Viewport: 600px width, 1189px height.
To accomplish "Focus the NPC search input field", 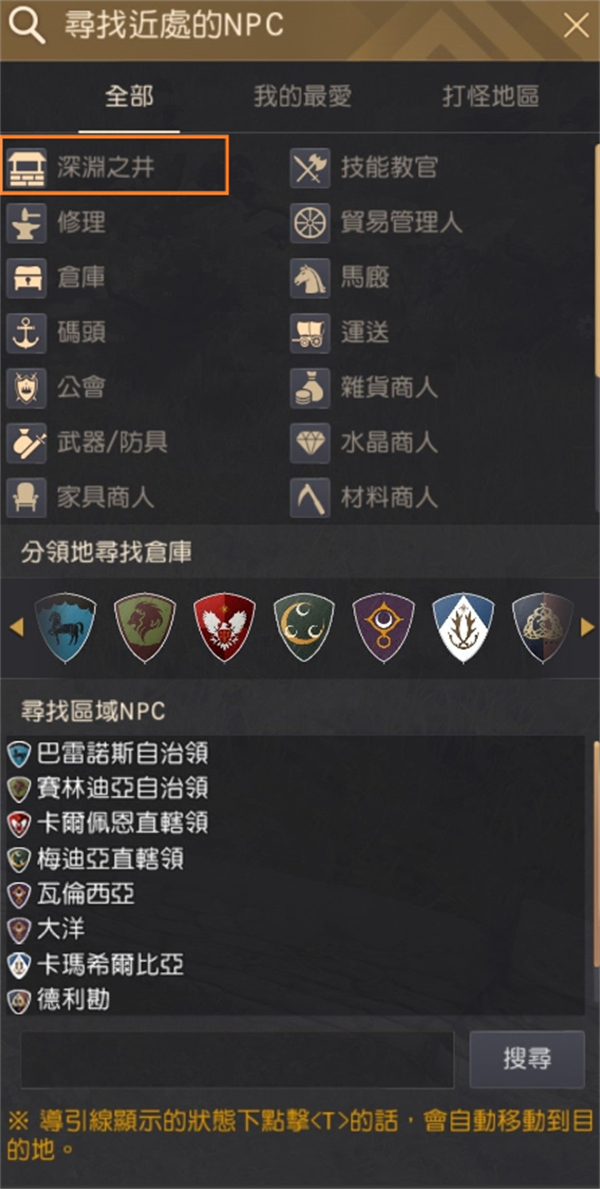I will [237, 1059].
